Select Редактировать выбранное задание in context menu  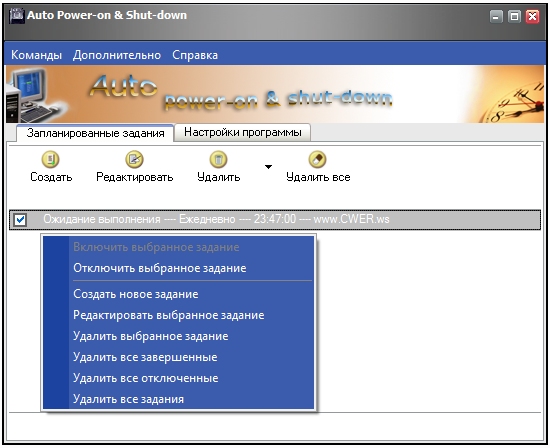pyautogui.click(x=178, y=315)
